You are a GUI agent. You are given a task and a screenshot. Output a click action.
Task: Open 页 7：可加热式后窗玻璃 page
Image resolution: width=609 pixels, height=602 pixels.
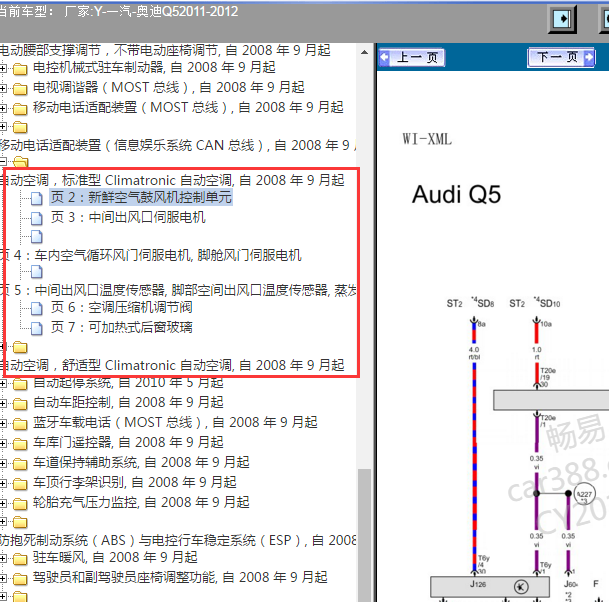[x=122, y=327]
